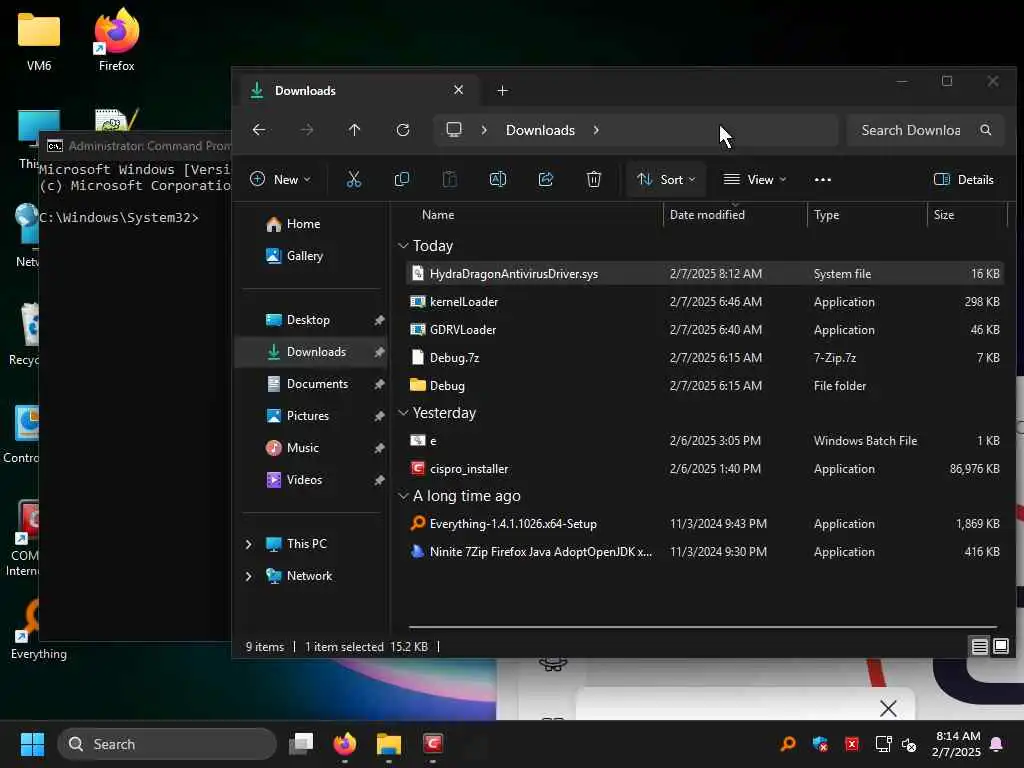Open the notification bell icon
Image resolution: width=1024 pixels, height=768 pixels.
tap(997, 744)
